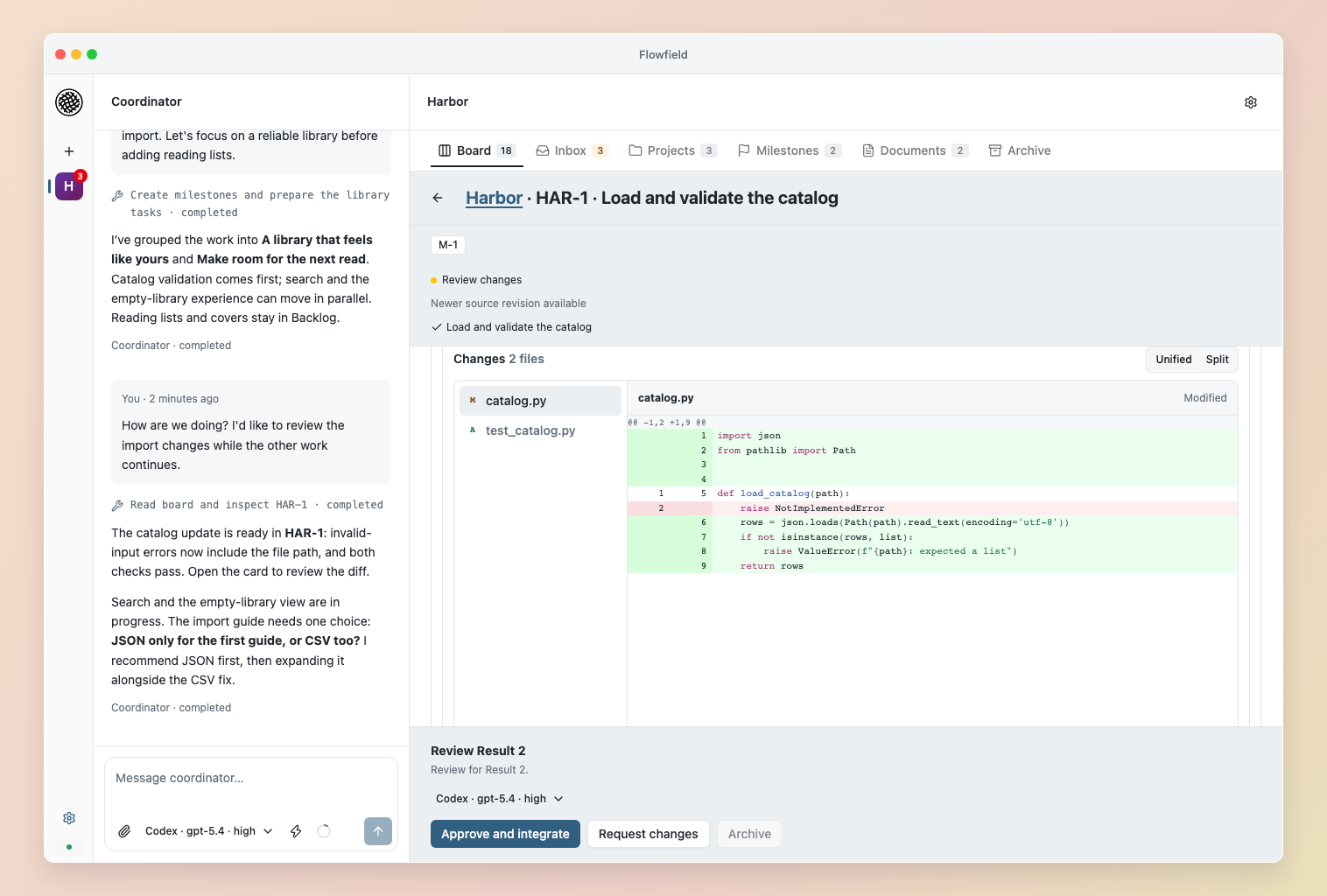Click the wrench icon beside Read board step
1327x896 pixels.
[117, 506]
